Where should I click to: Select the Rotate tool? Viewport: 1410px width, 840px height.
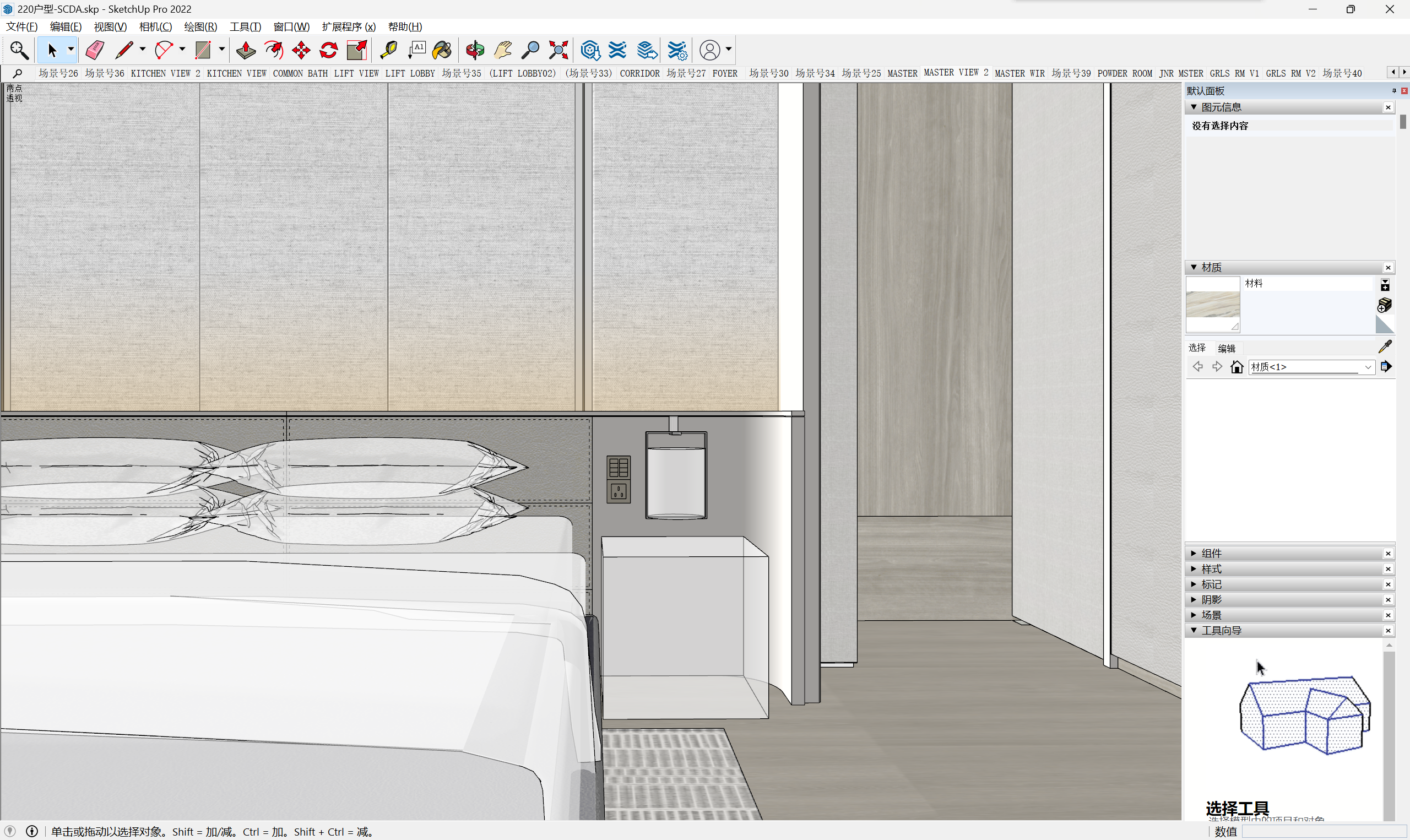(329, 50)
